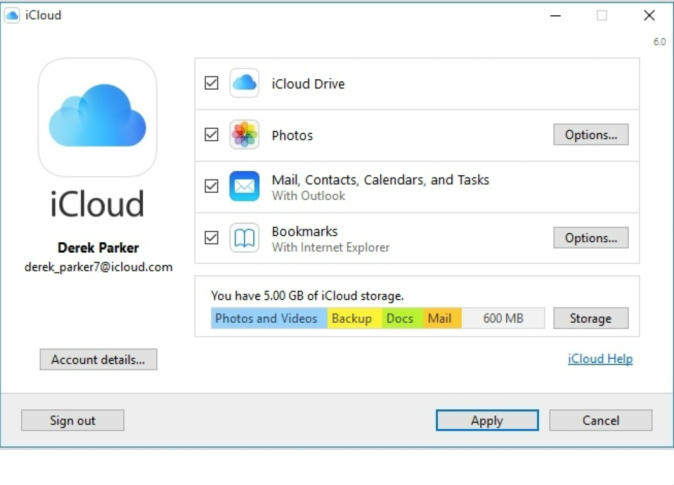The width and height of the screenshot is (674, 485).
Task: Open Photos Options button
Action: coord(590,135)
